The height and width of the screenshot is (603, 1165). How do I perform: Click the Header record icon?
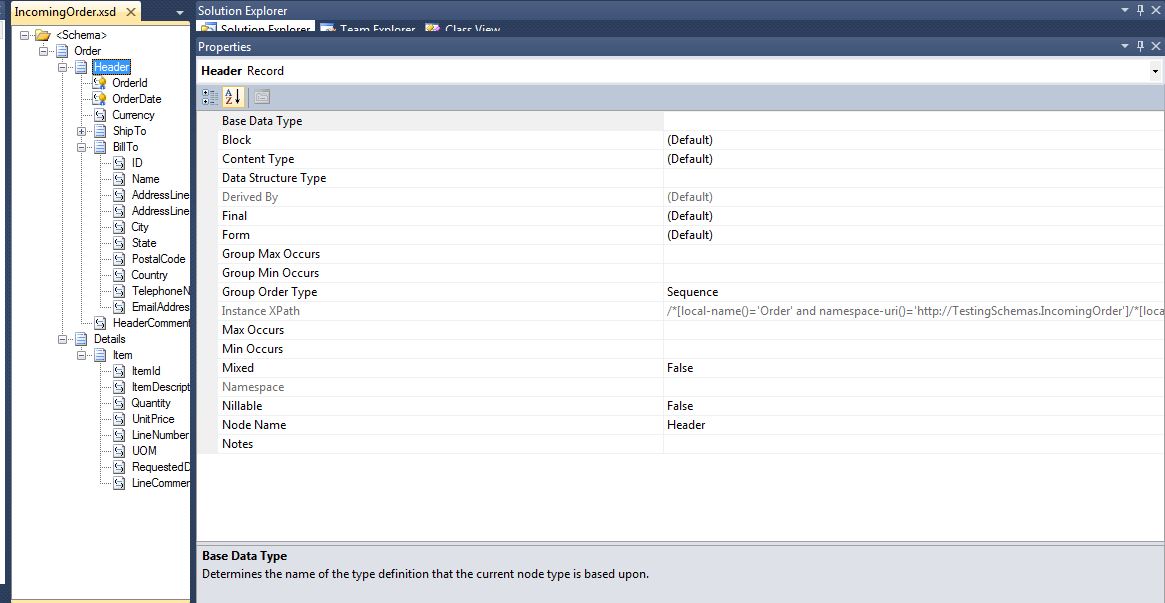[x=81, y=68]
